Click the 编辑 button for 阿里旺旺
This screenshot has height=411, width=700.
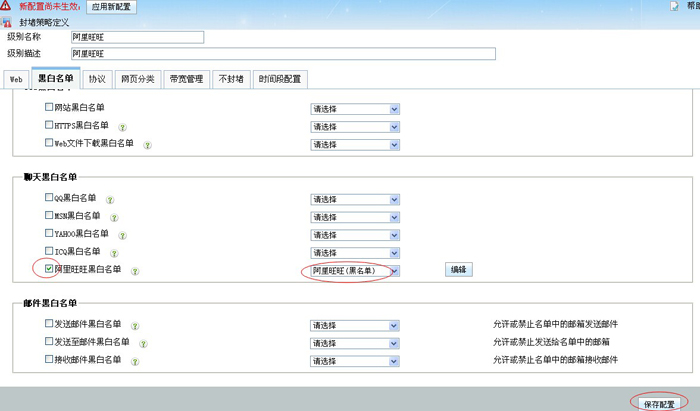(459, 270)
